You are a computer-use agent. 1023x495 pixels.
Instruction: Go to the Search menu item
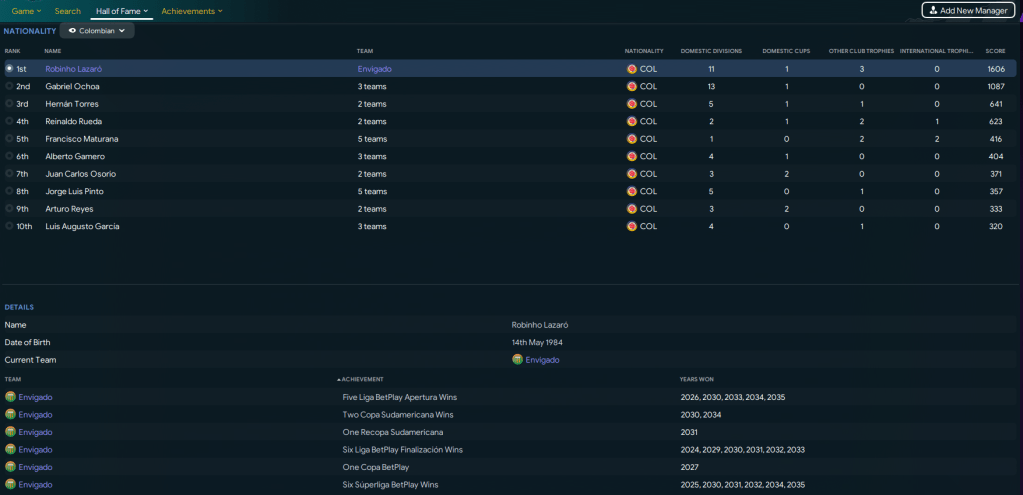click(68, 11)
